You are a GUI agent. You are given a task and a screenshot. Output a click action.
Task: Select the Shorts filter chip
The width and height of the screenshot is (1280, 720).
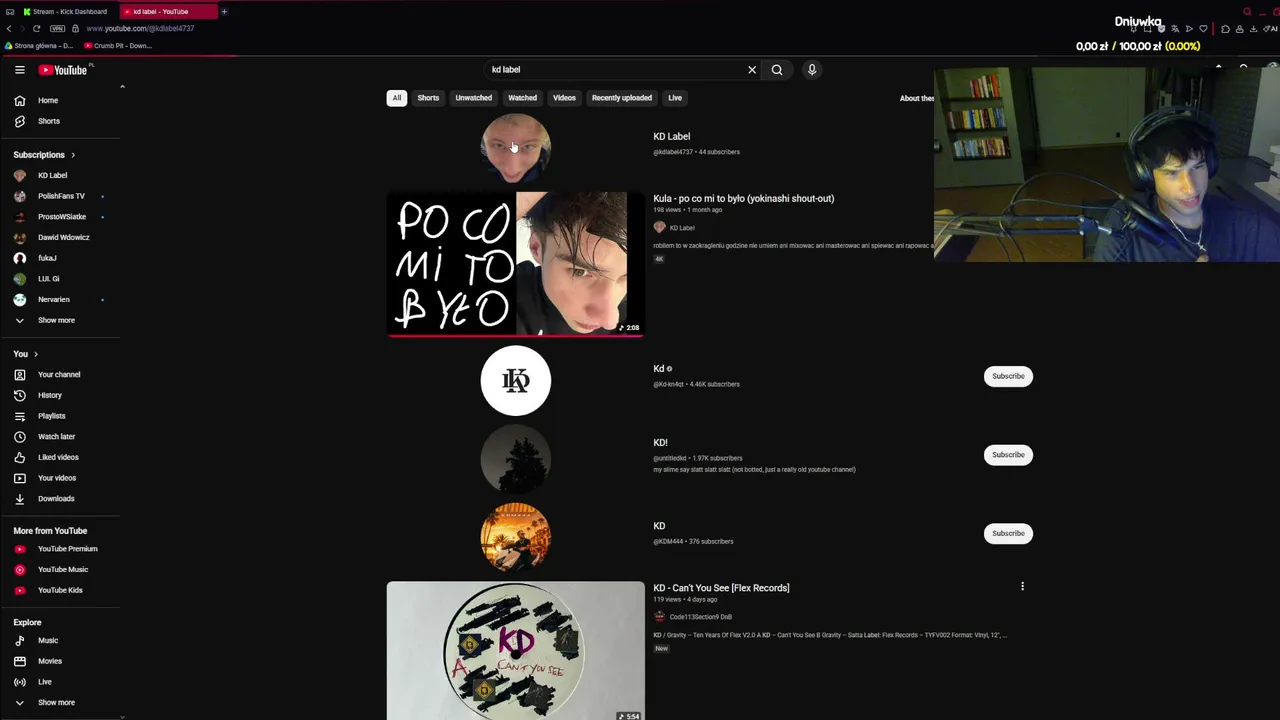[x=428, y=98]
